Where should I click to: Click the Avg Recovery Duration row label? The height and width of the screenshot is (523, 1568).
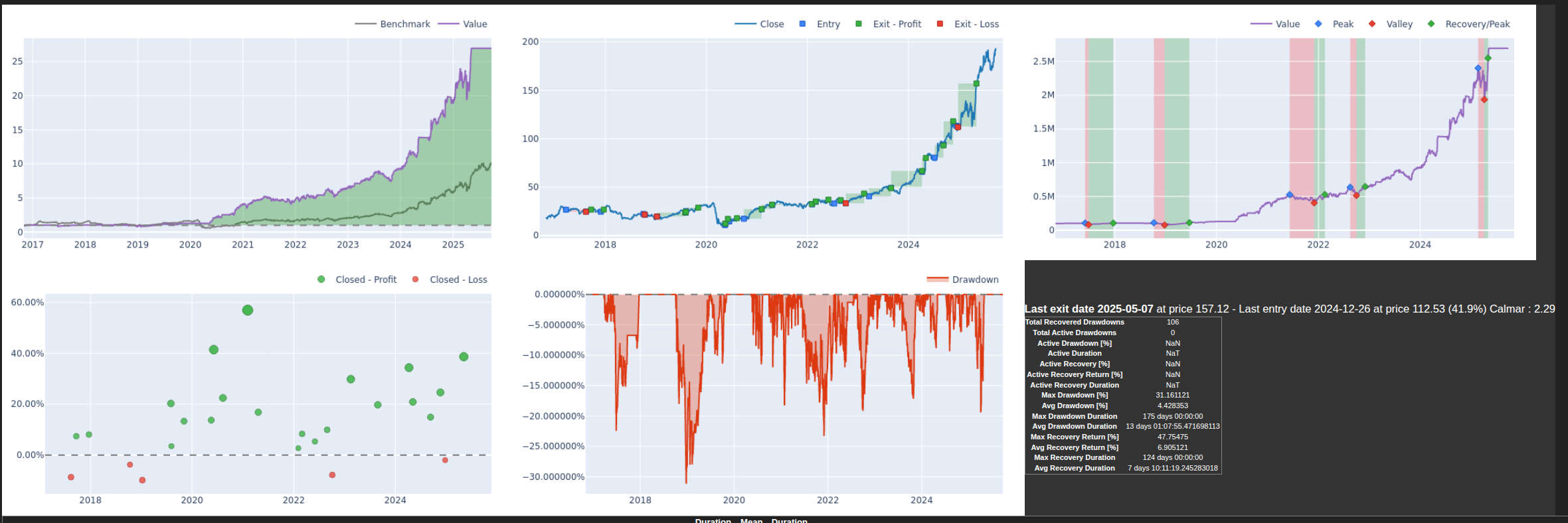(1074, 468)
